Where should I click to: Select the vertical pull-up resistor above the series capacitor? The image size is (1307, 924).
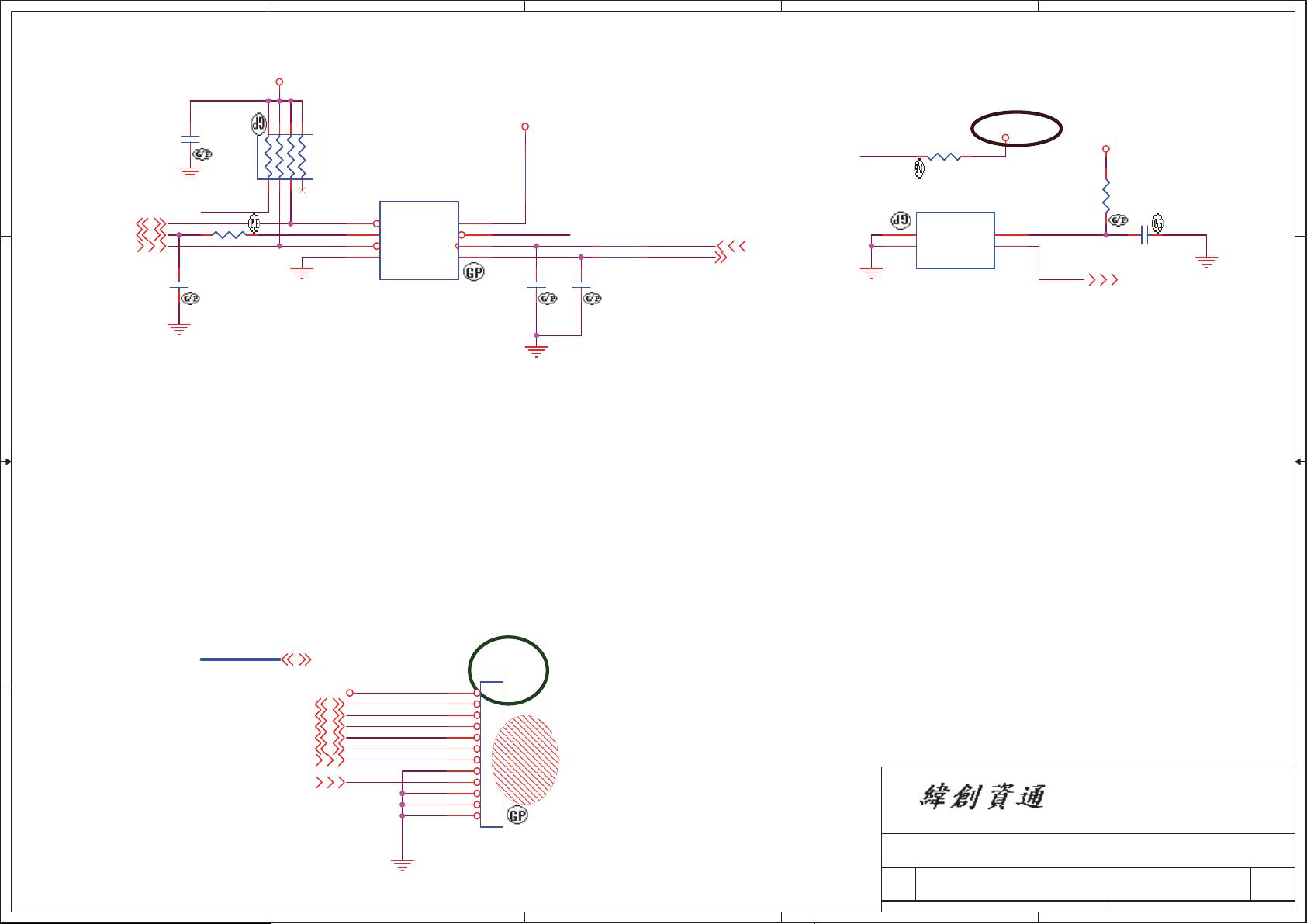tap(1106, 196)
